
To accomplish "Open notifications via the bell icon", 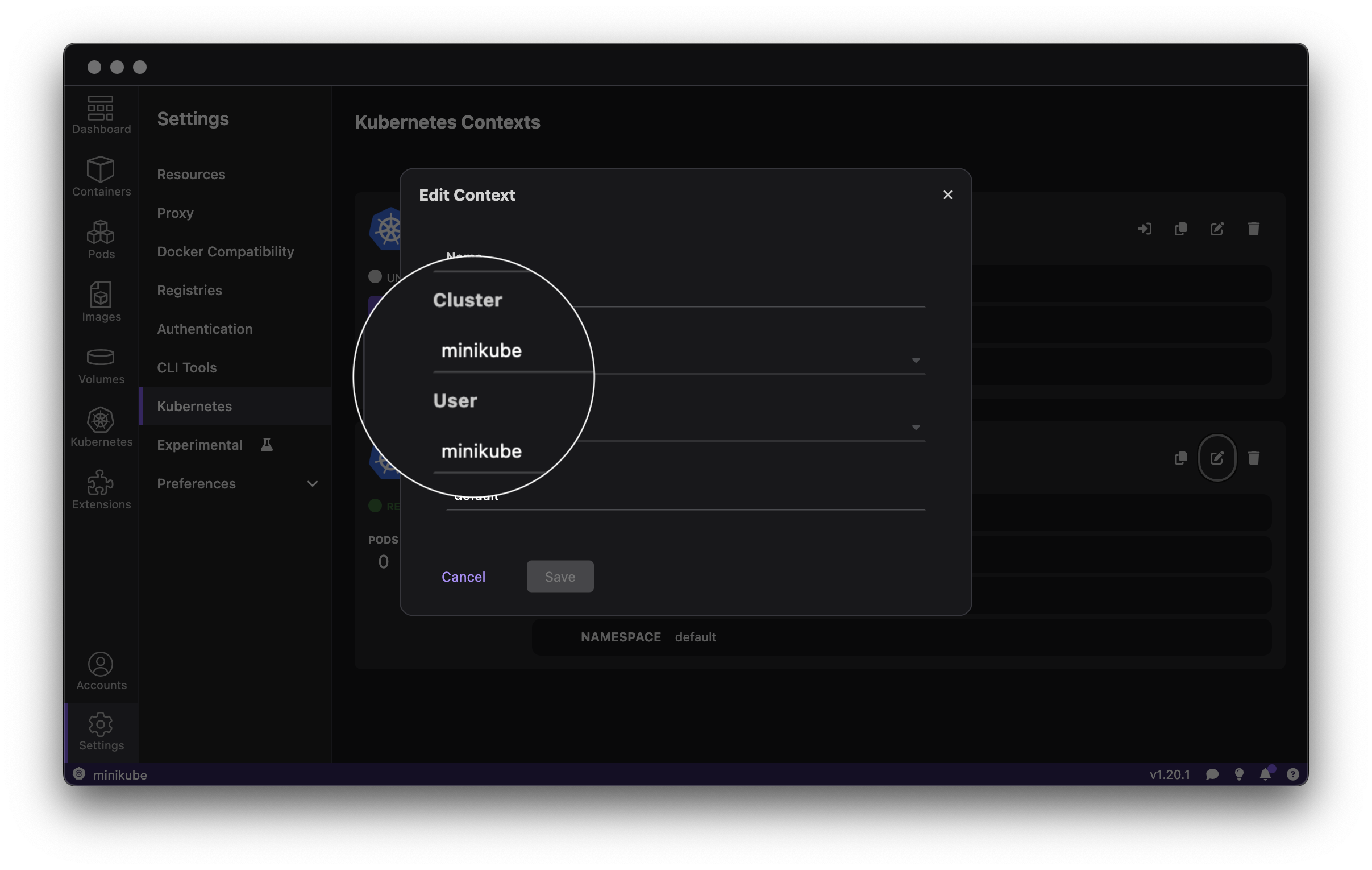I will 1266,774.
